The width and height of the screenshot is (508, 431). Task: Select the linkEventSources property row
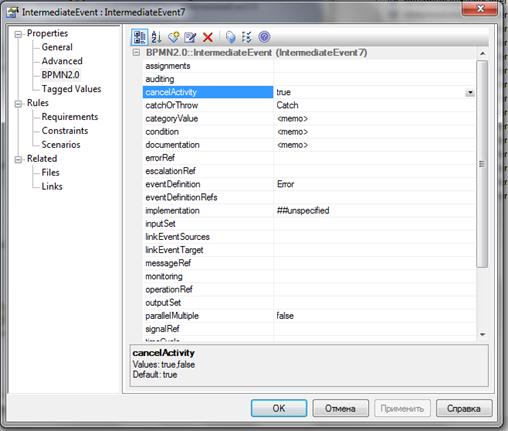point(308,237)
